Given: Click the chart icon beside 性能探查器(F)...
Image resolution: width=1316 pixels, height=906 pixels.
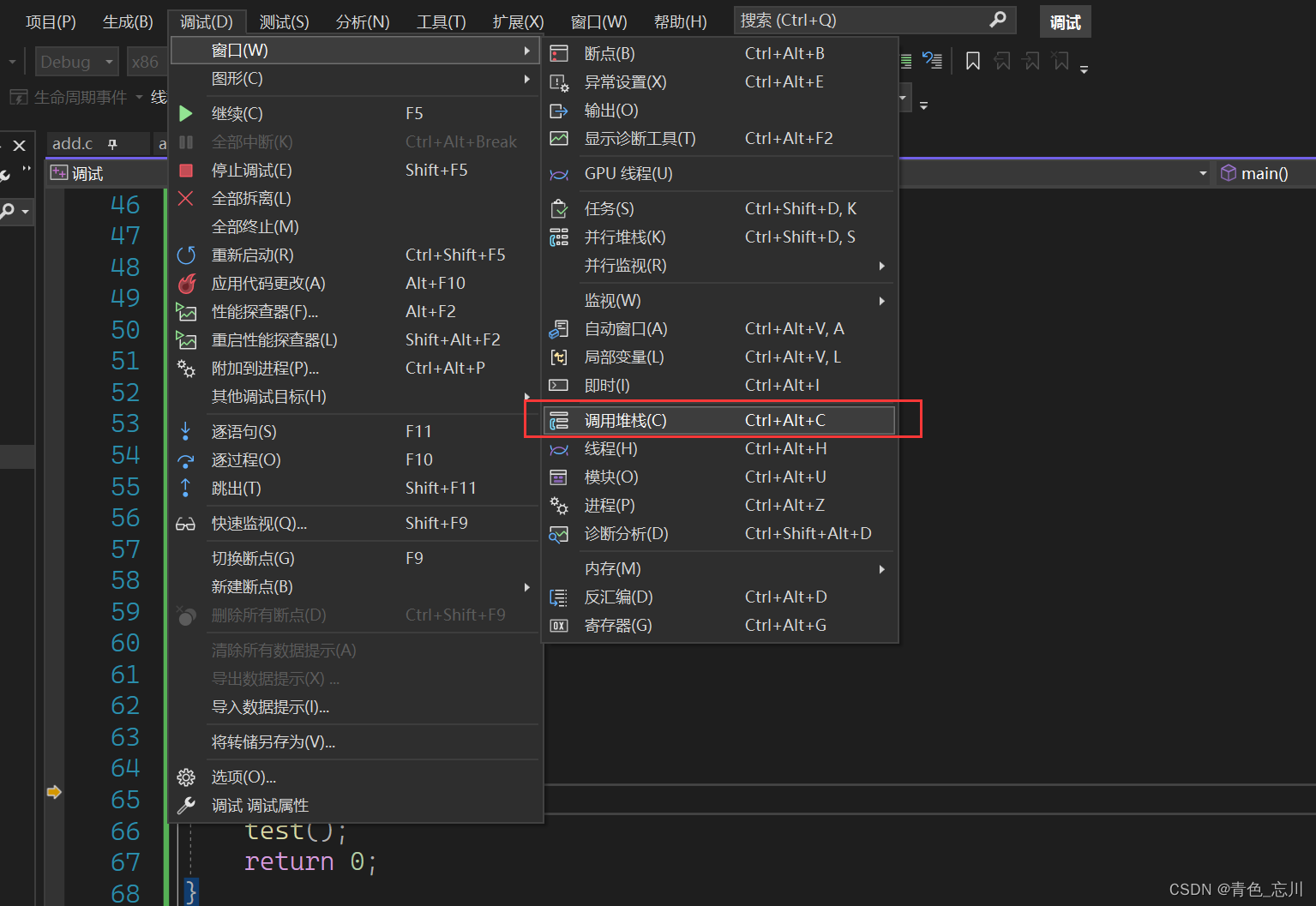Looking at the screenshot, I should point(186,311).
